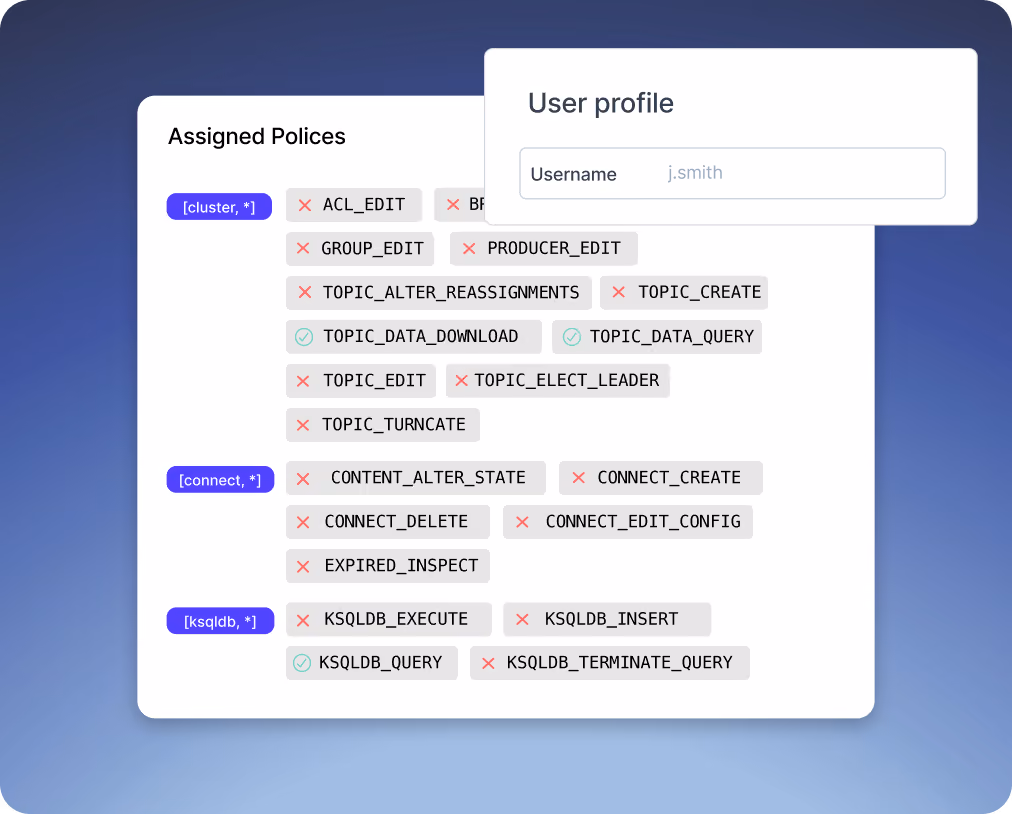Click the X icon on TOPIC_ELECT_LEADER

coord(461,381)
